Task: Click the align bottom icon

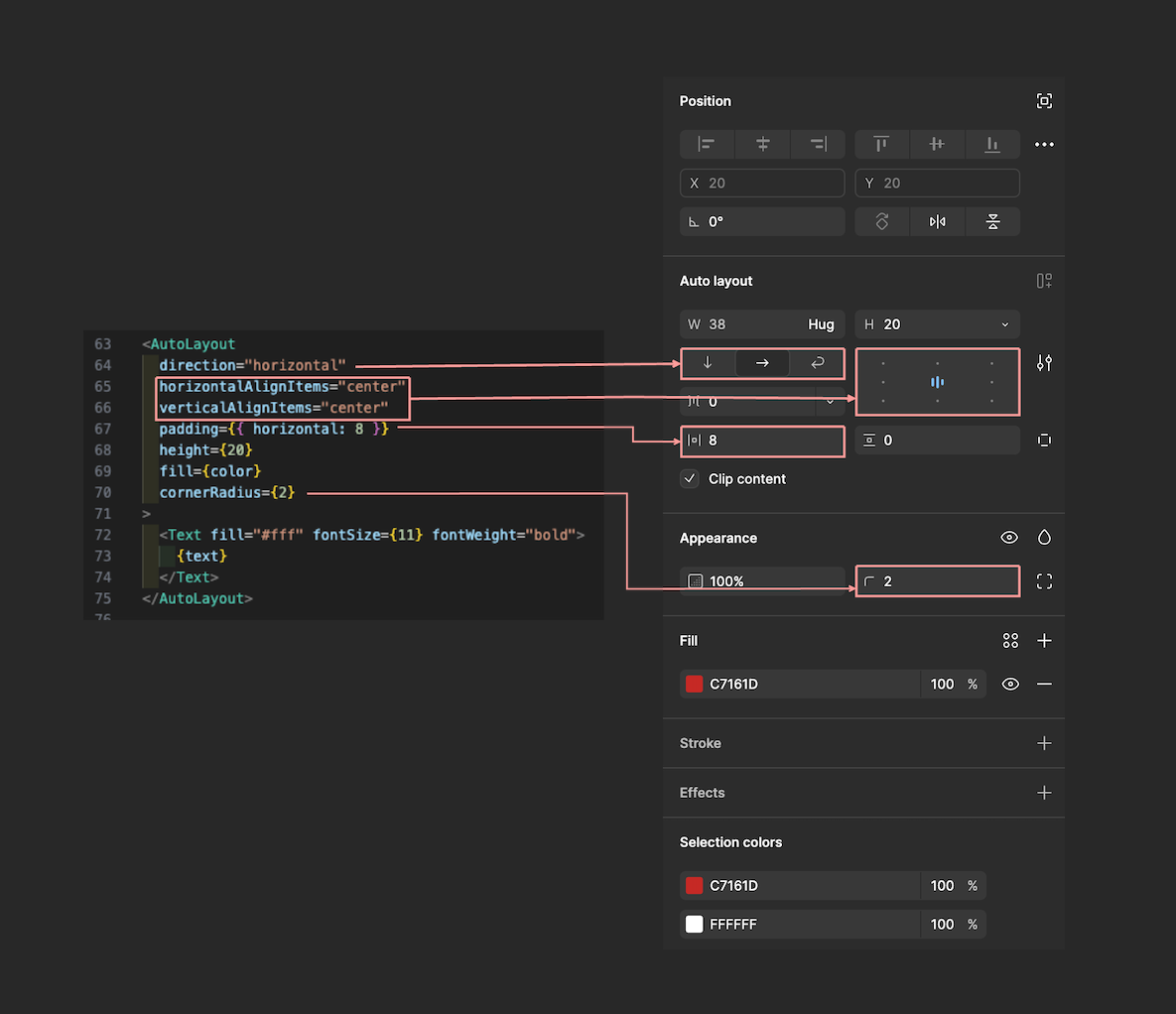Action: pos(992,144)
